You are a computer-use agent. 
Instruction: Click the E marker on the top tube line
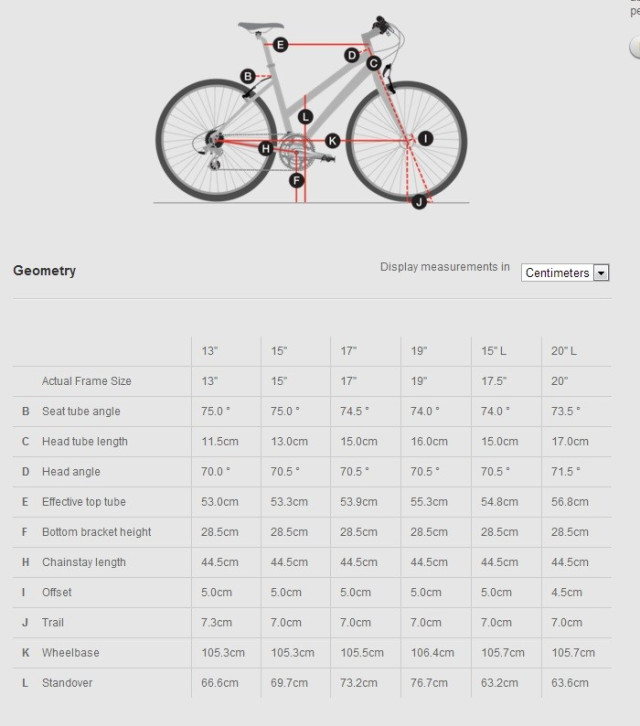(x=280, y=44)
